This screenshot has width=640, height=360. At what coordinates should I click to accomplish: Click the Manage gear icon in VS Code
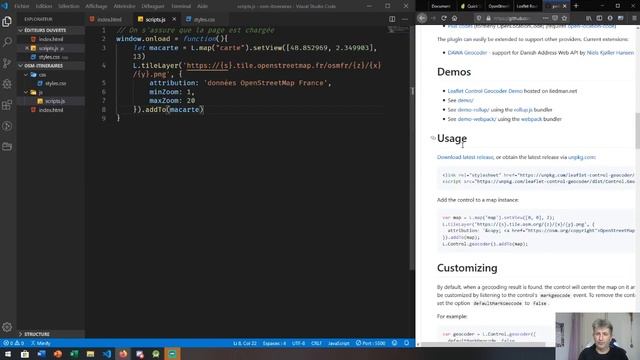[7, 327]
